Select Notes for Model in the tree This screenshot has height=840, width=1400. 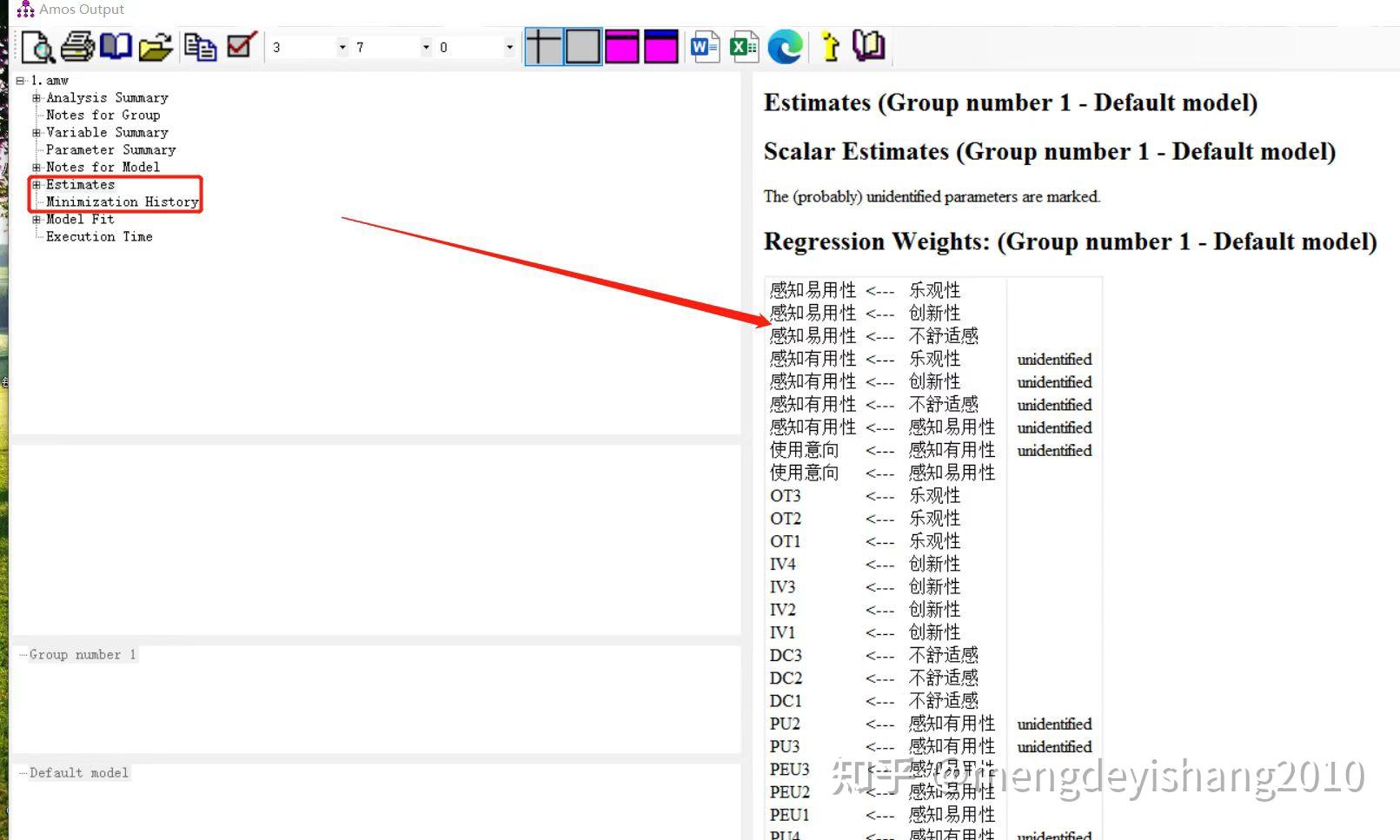coord(103,167)
